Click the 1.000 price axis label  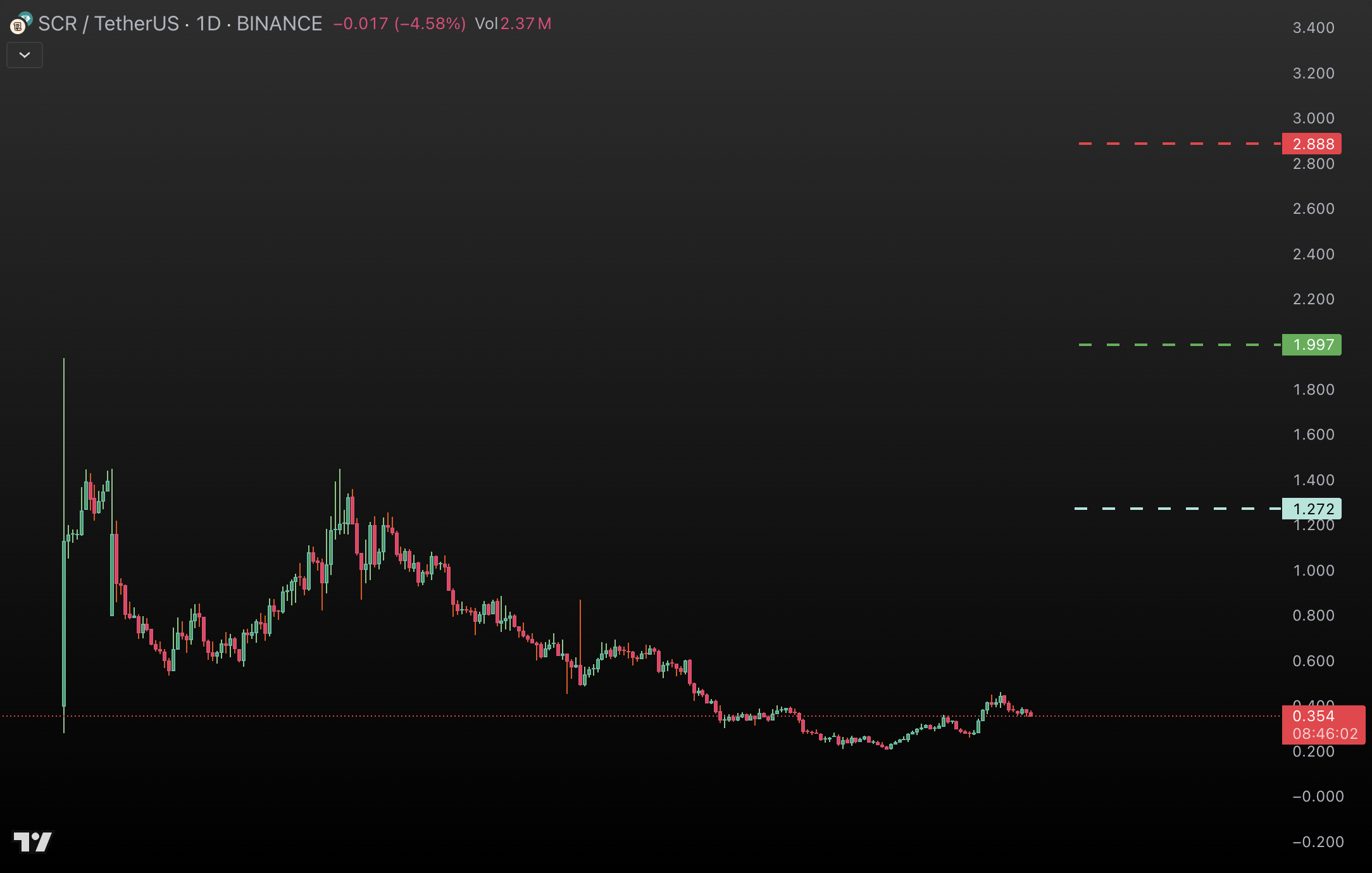click(x=1313, y=571)
